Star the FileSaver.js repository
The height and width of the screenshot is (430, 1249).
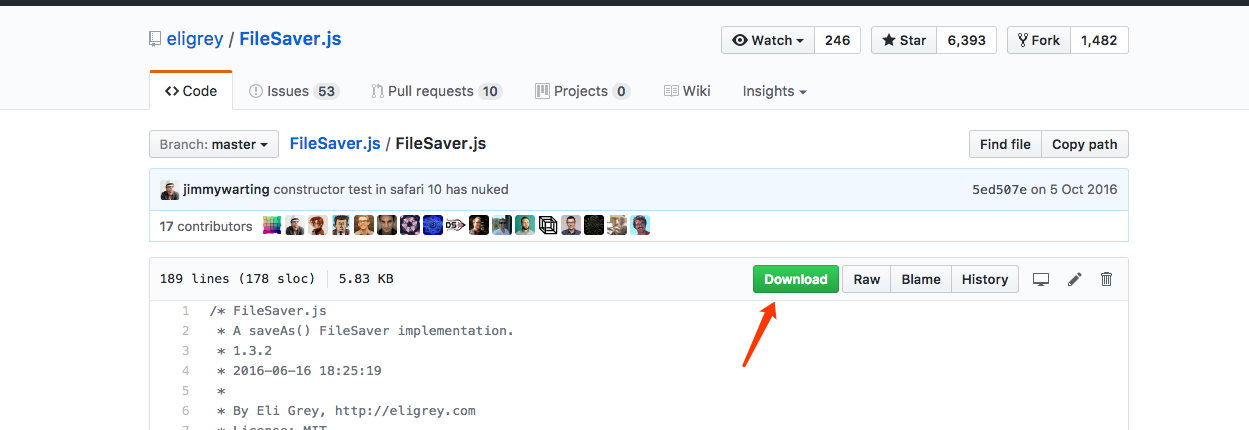tap(904, 40)
